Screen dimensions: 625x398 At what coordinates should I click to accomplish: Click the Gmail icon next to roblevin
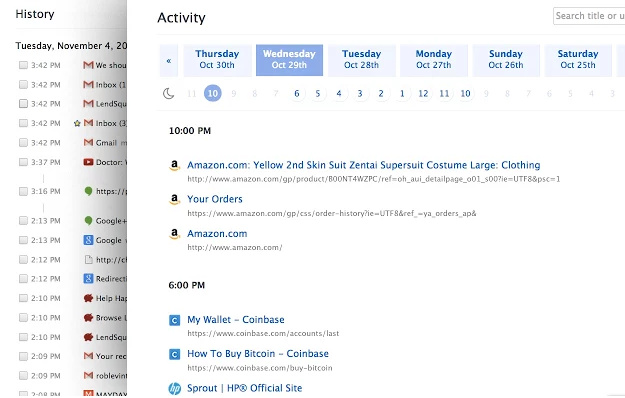pyautogui.click(x=88, y=375)
